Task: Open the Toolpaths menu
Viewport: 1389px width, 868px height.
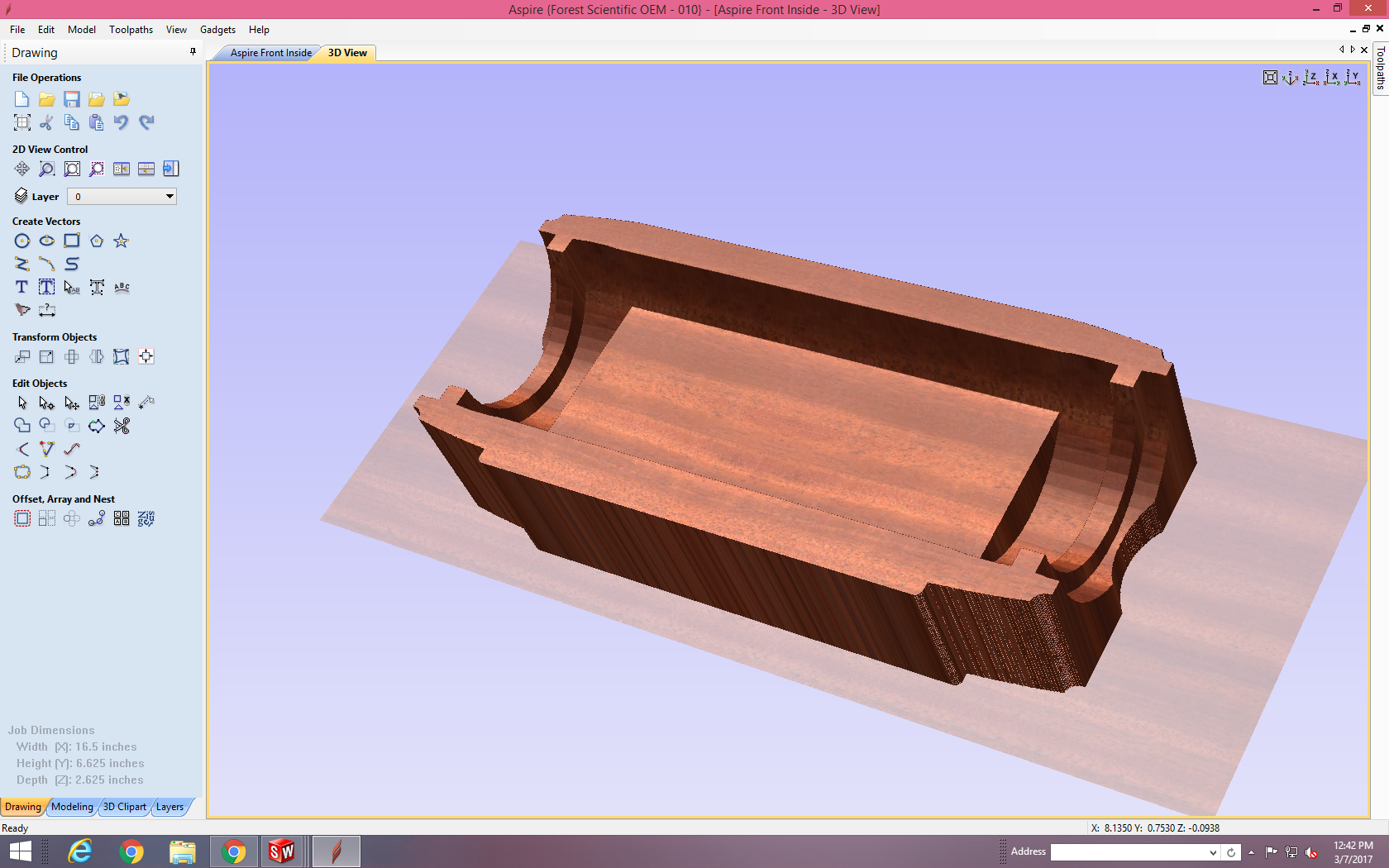Action: [x=131, y=29]
